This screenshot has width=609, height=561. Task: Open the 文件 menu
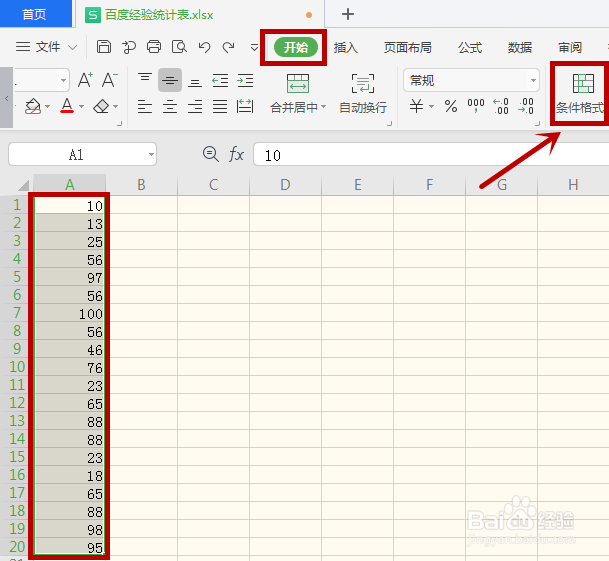[48, 47]
